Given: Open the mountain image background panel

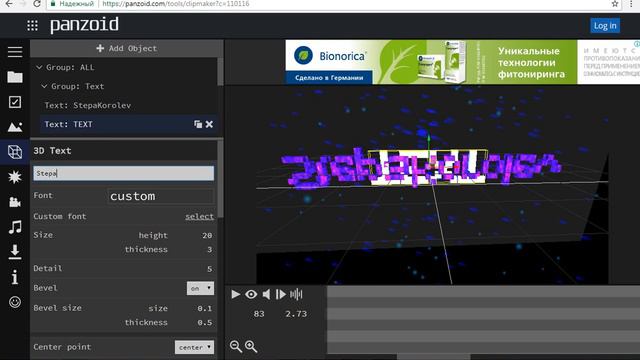Looking at the screenshot, I should pos(15,127).
